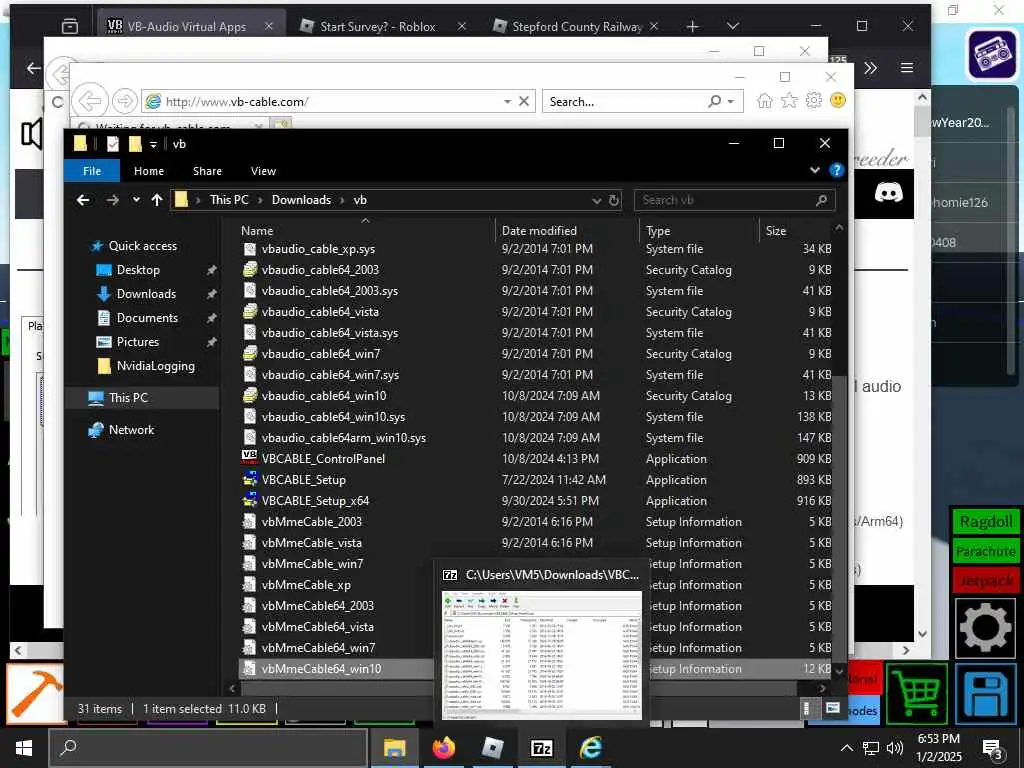Screen dimensions: 1024x768
Task: Refresh the vb folder view
Action: [614, 200]
